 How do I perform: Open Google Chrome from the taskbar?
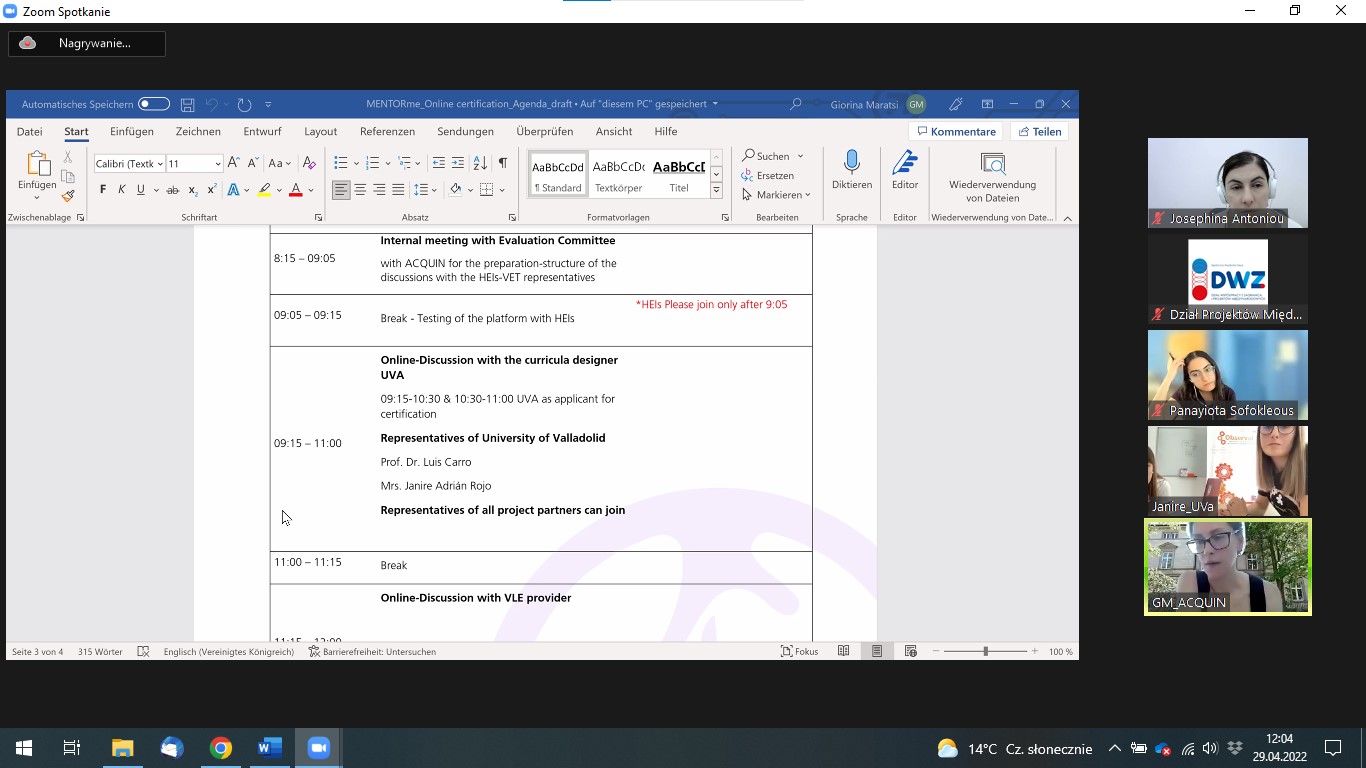click(221, 748)
